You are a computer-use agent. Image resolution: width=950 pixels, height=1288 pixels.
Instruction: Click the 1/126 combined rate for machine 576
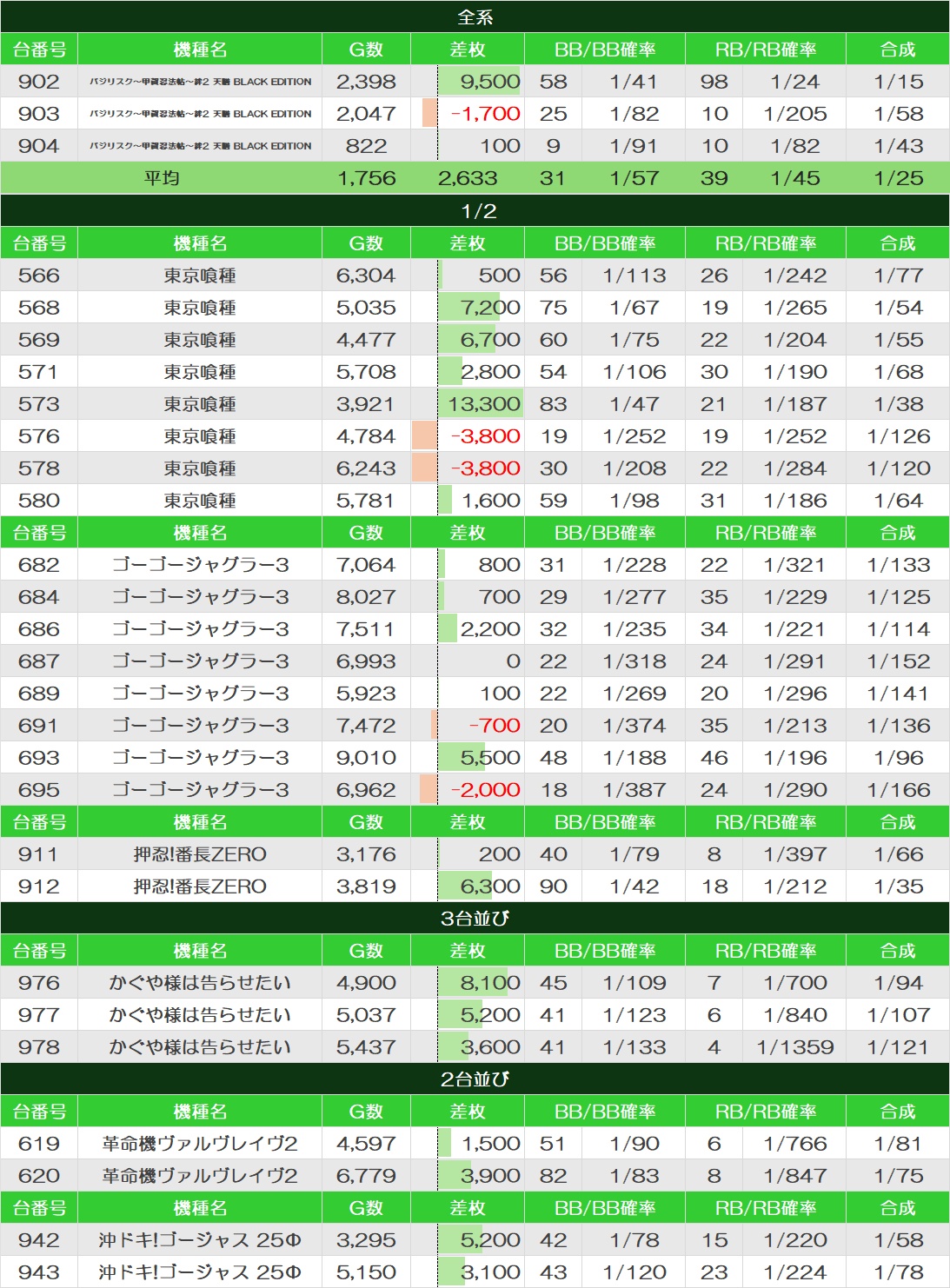click(x=899, y=436)
